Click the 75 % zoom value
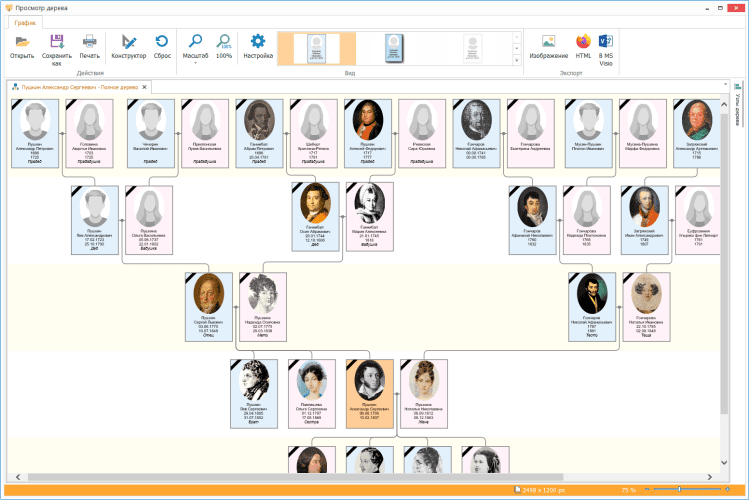Viewport: 750px width, 500px height. point(629,490)
